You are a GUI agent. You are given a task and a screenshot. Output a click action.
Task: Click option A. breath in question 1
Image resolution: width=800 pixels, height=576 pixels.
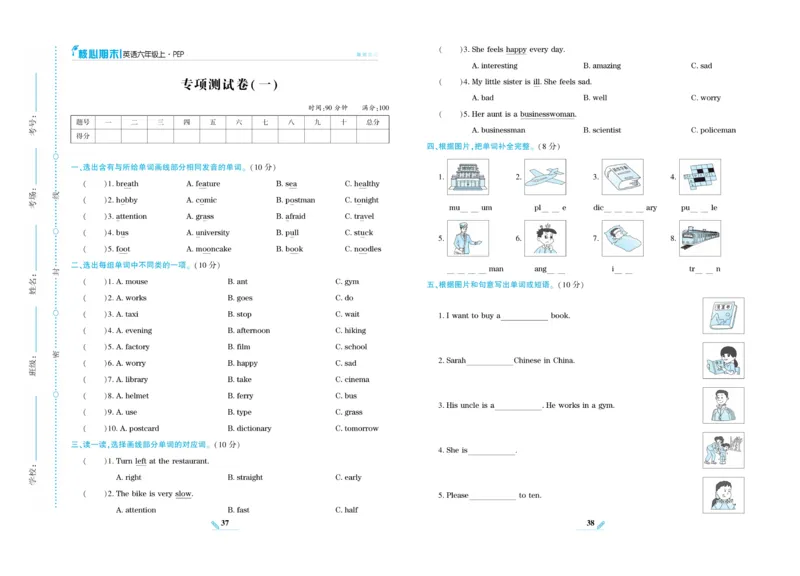127,183
